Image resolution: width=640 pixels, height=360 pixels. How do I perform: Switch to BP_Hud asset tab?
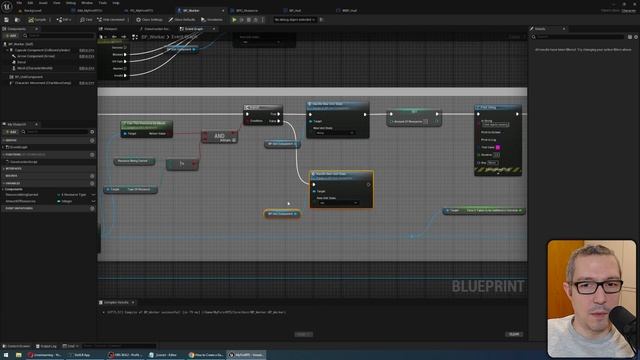point(295,11)
